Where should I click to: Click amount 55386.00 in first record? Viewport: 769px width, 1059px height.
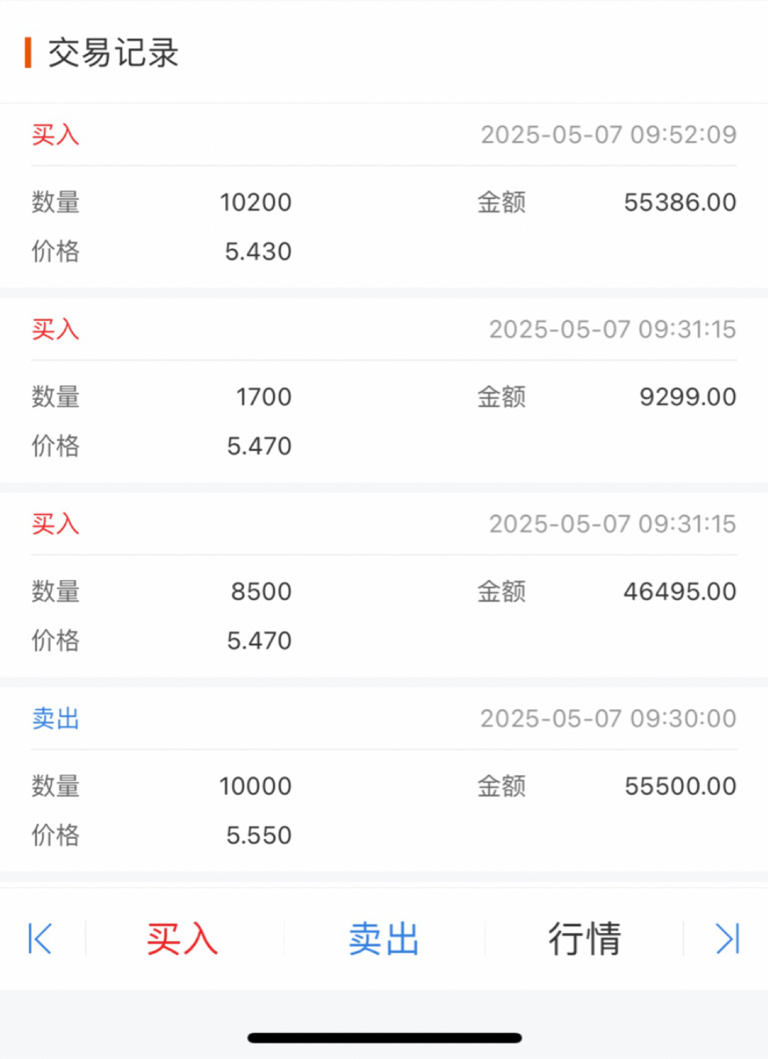pyautogui.click(x=680, y=202)
